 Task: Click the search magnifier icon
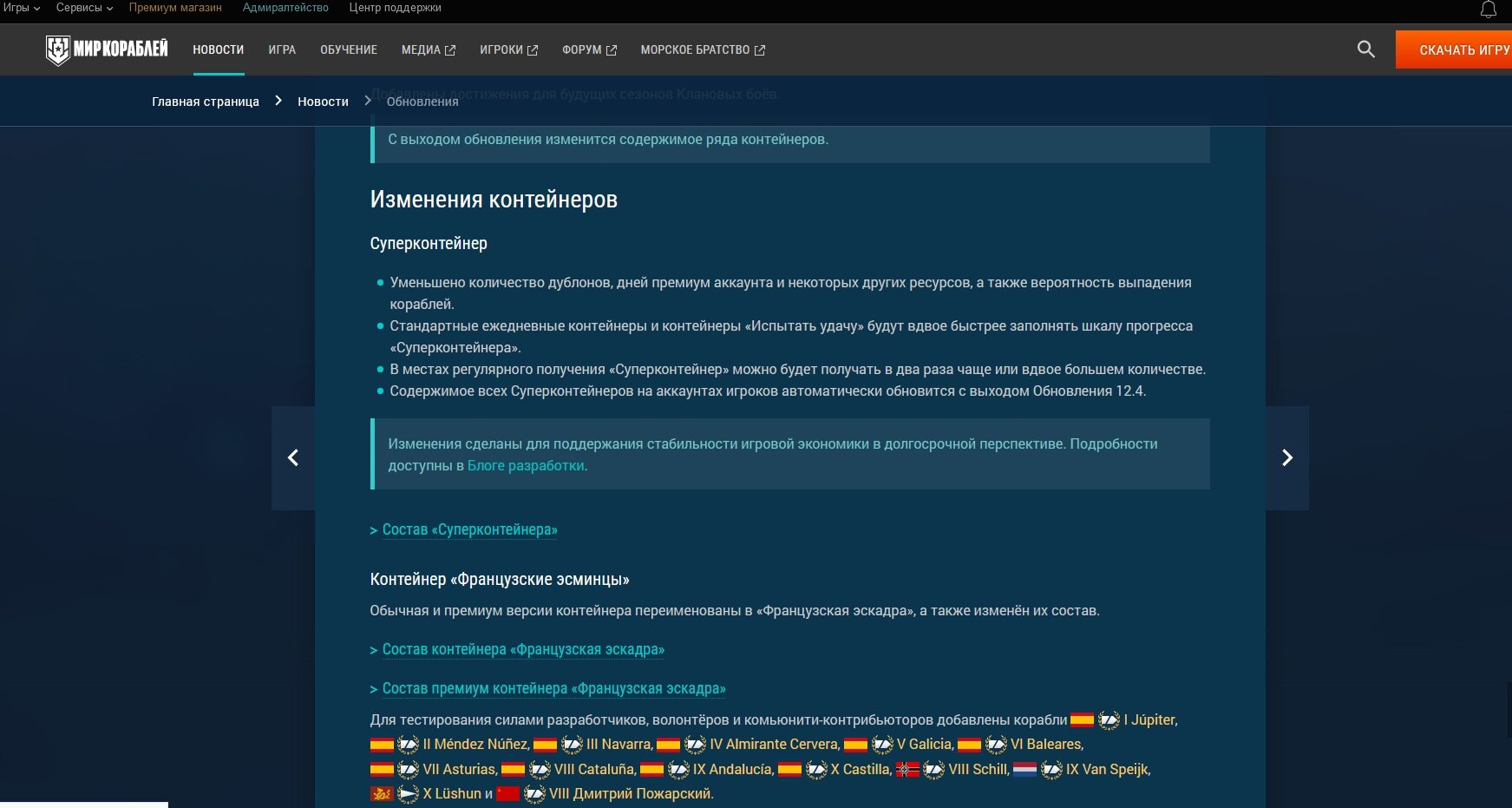tap(1365, 49)
